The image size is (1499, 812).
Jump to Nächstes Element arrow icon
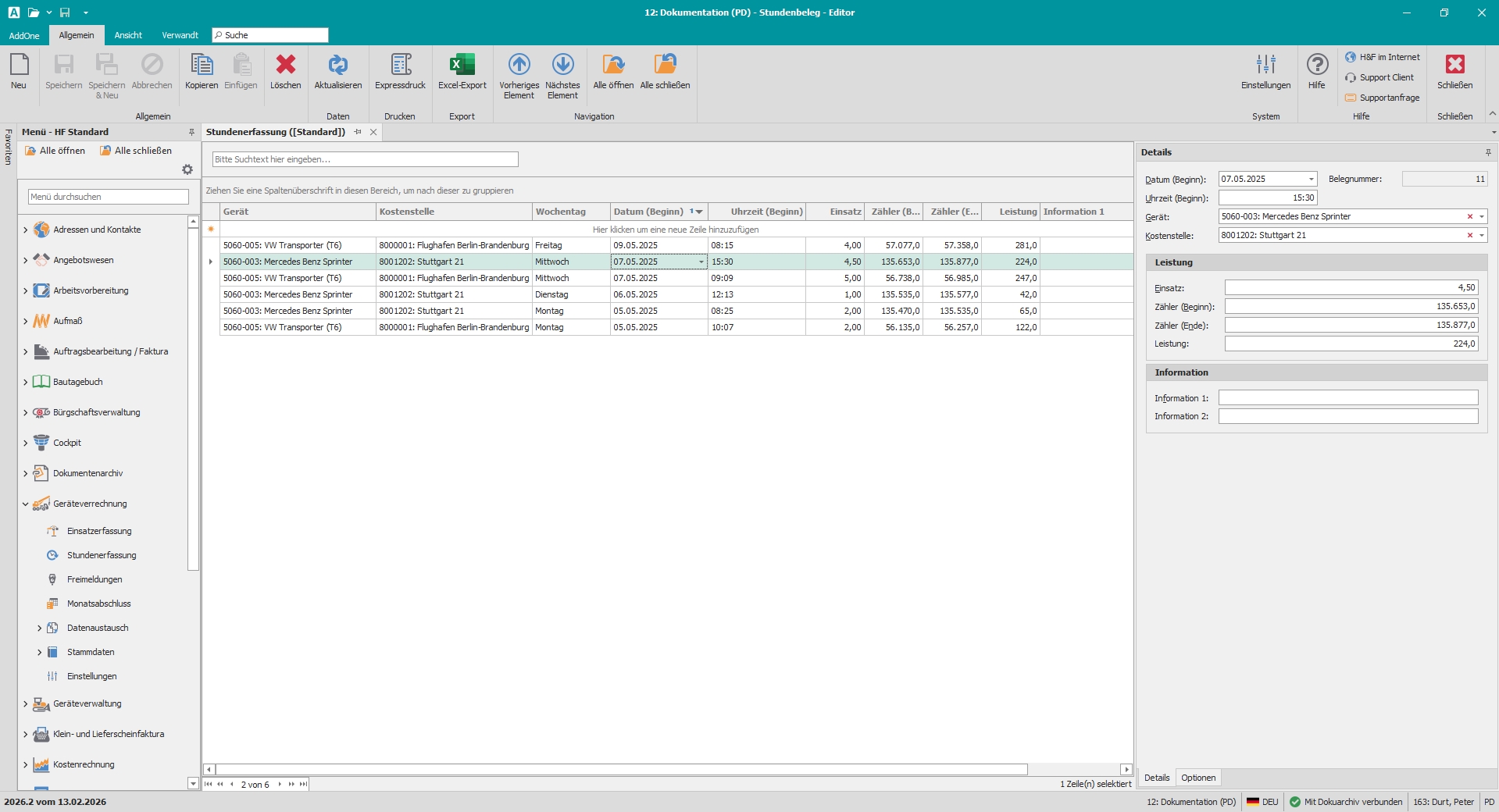point(562,66)
